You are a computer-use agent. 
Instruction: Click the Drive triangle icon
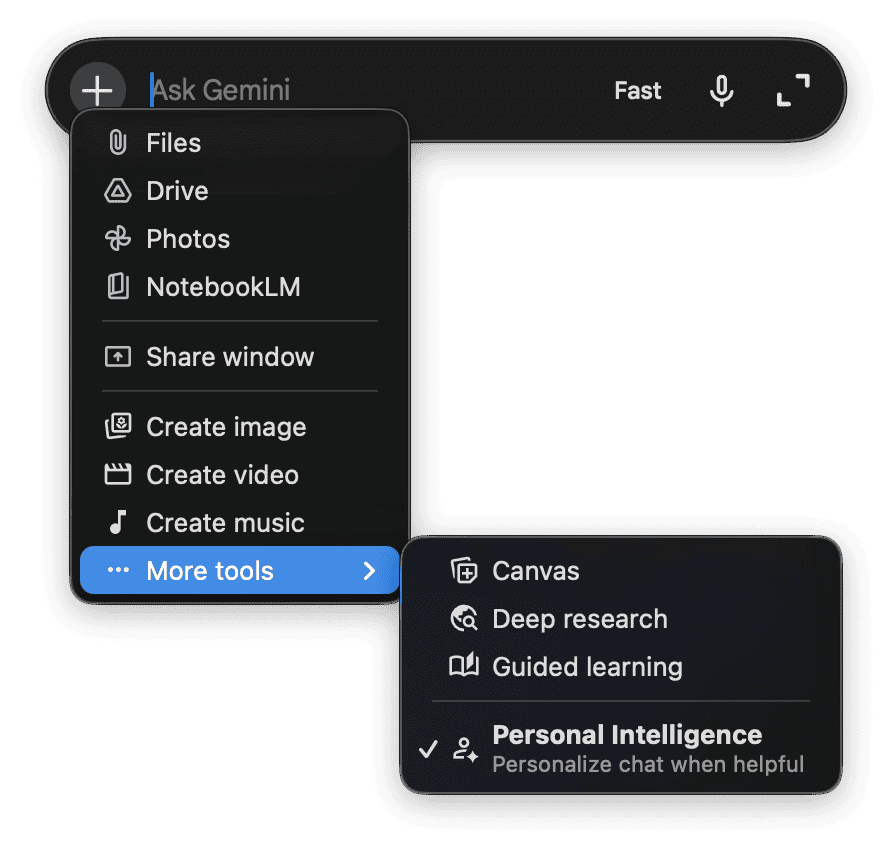[x=118, y=191]
